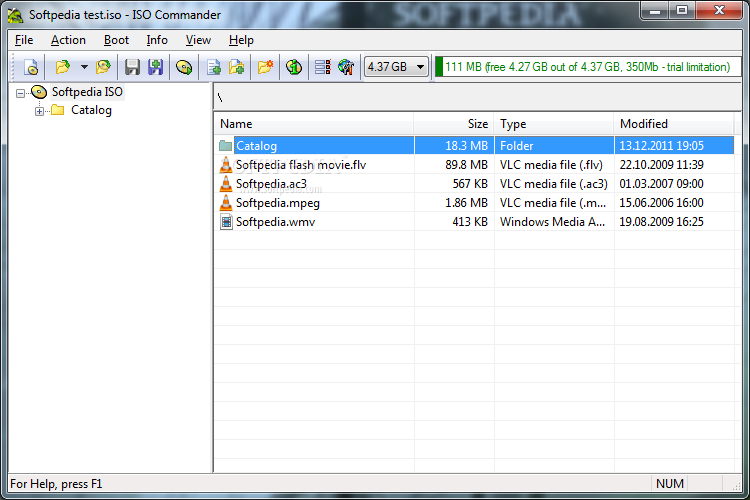Screen dimensions: 750x500
Task: Select Catalog folder in the tree
Action: coord(91,110)
